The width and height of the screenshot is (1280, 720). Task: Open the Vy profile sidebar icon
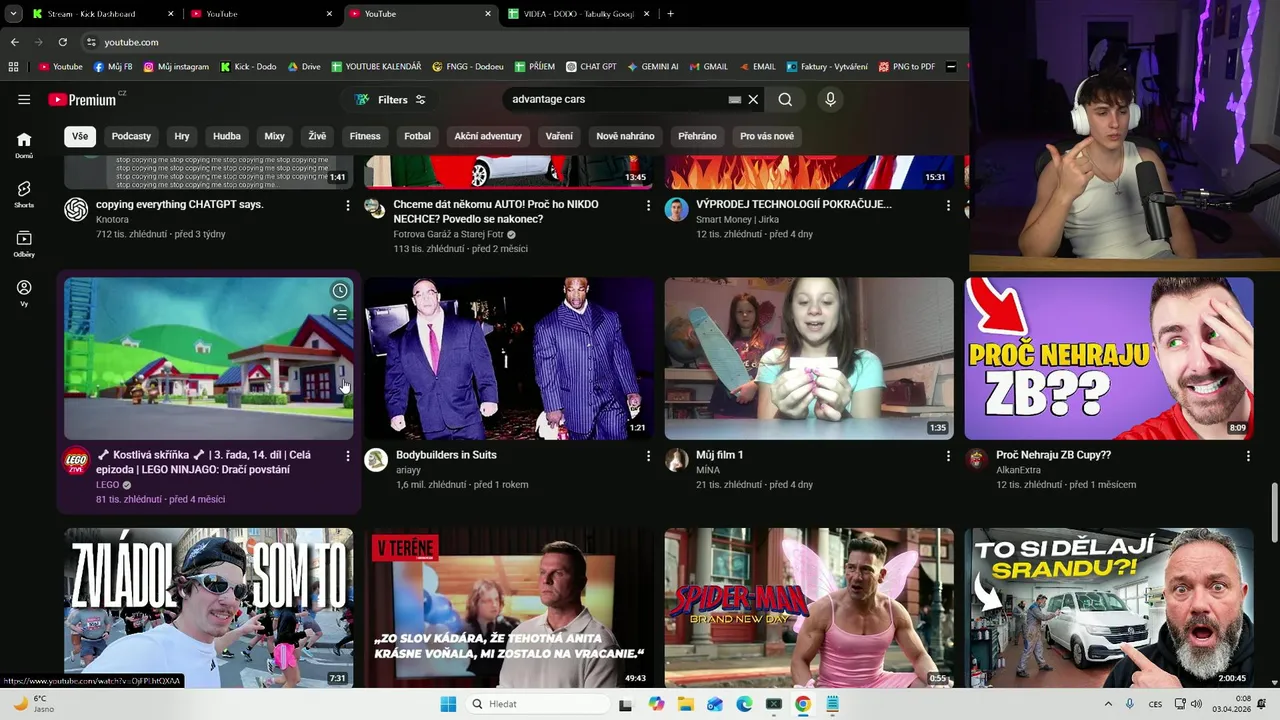[24, 292]
